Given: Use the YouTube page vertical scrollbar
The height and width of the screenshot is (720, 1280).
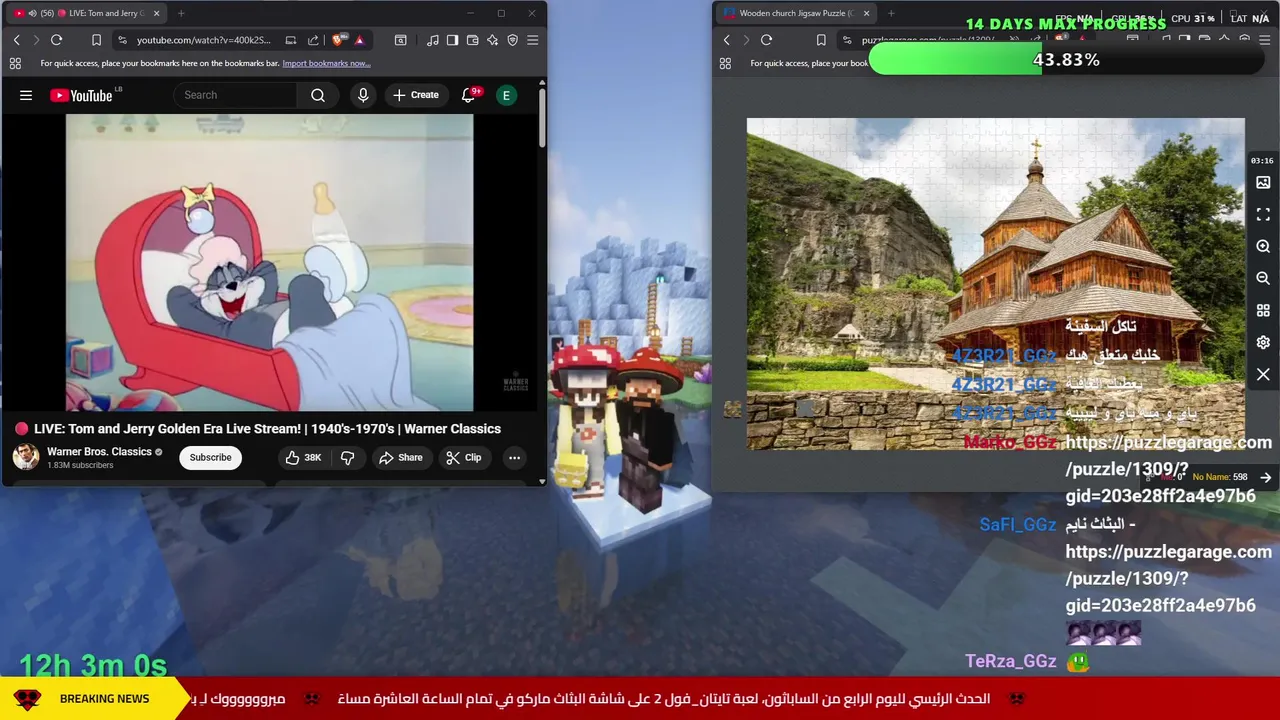Looking at the screenshot, I should 542,120.
